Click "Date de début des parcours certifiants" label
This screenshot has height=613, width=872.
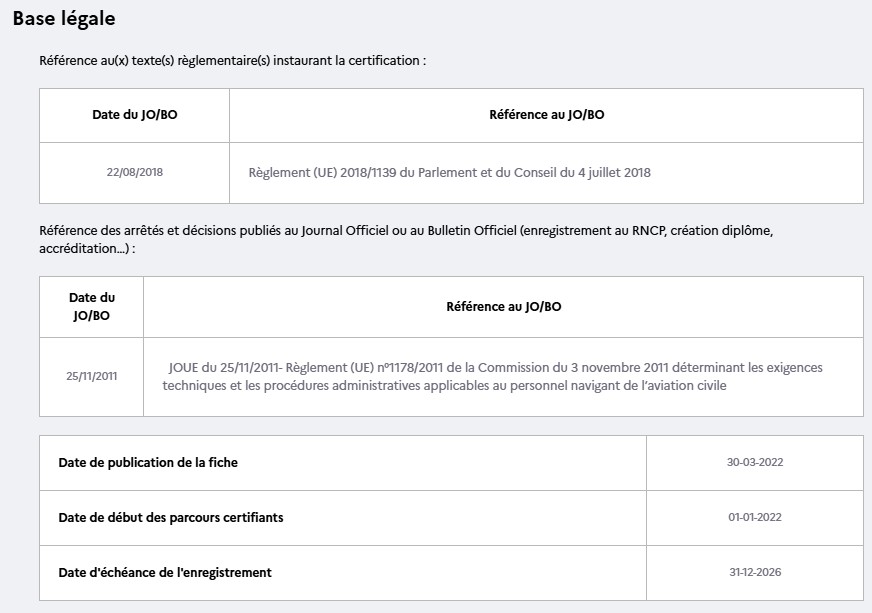tap(171, 517)
